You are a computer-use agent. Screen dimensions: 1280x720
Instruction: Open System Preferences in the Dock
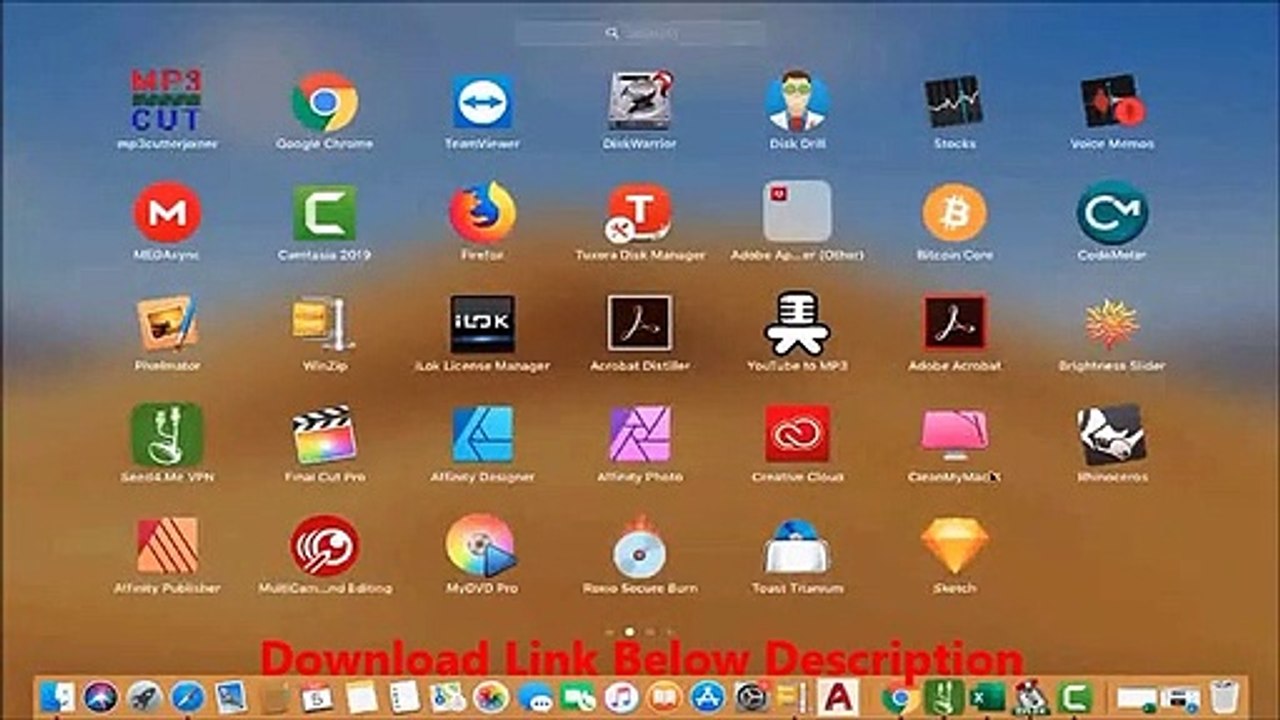[x=751, y=696]
